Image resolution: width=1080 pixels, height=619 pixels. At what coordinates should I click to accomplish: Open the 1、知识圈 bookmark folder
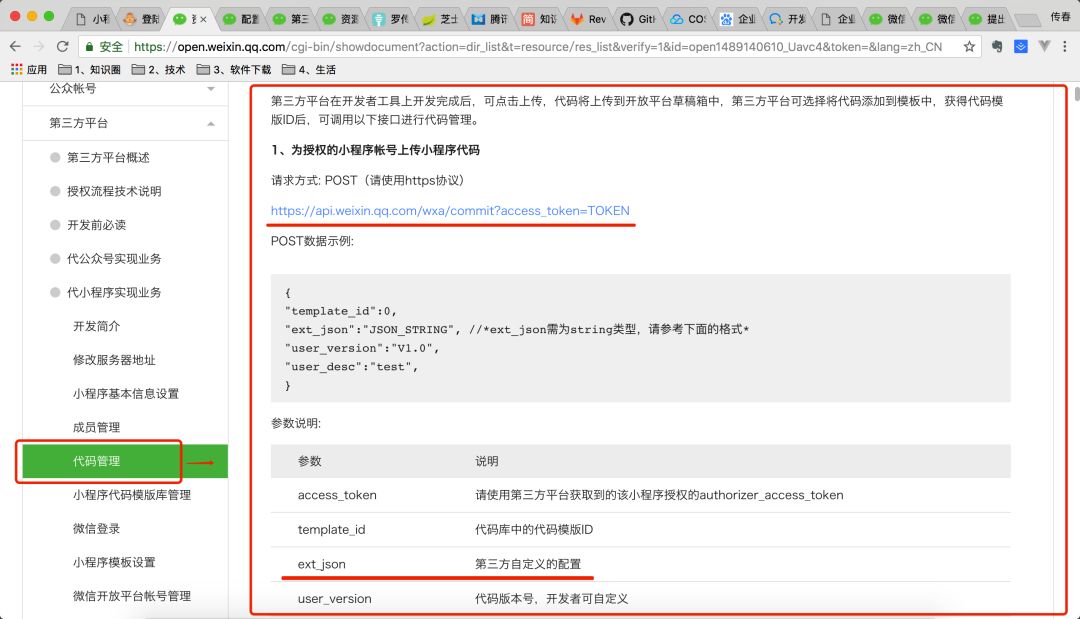pos(90,70)
